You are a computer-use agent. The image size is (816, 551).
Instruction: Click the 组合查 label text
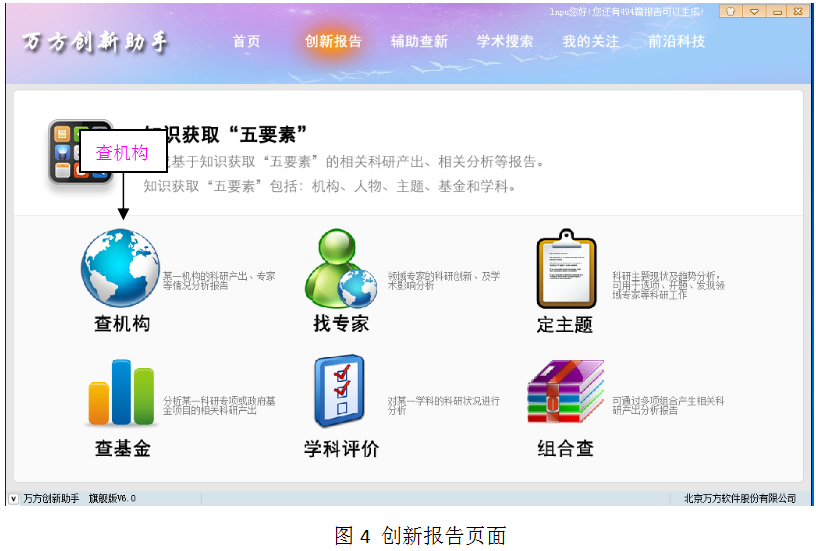[x=566, y=449]
